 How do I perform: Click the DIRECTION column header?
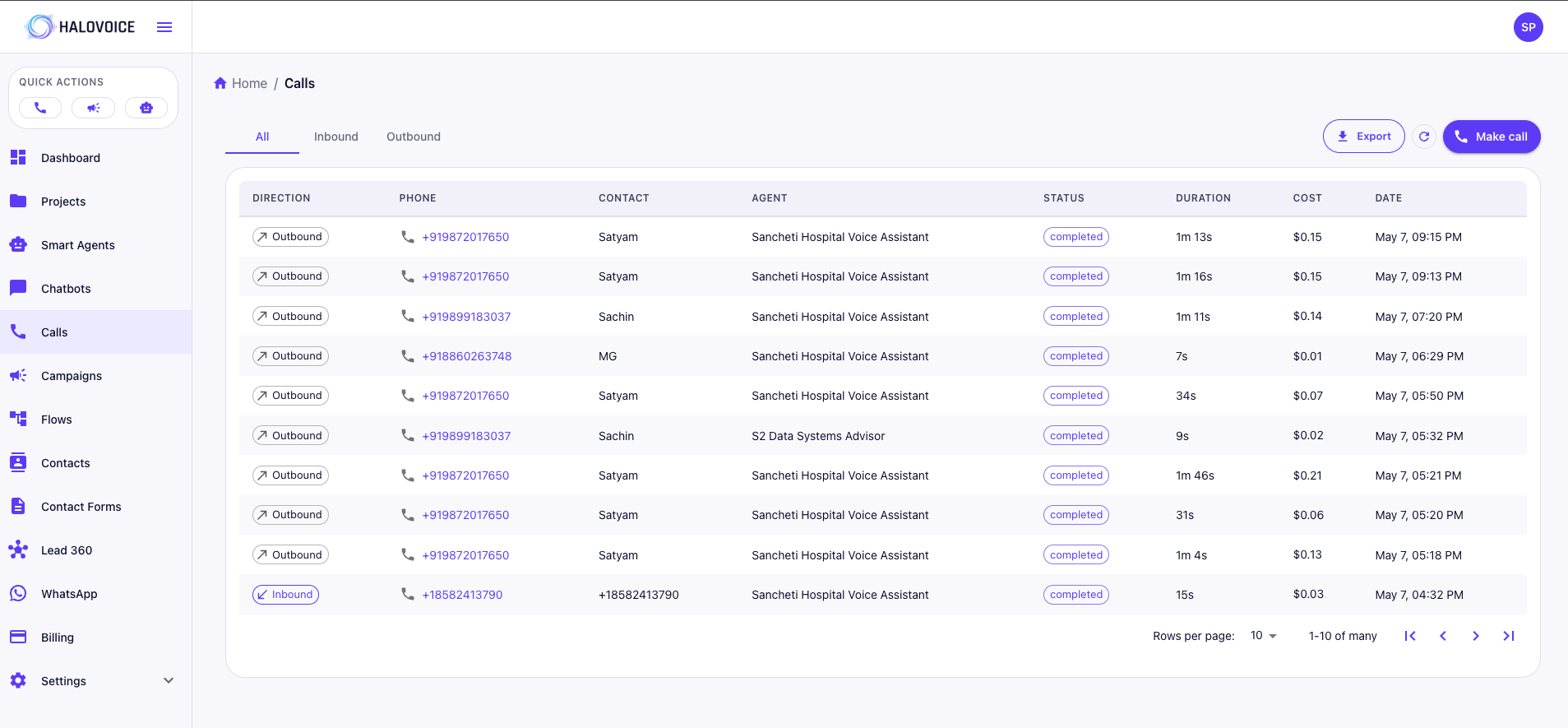click(x=281, y=198)
